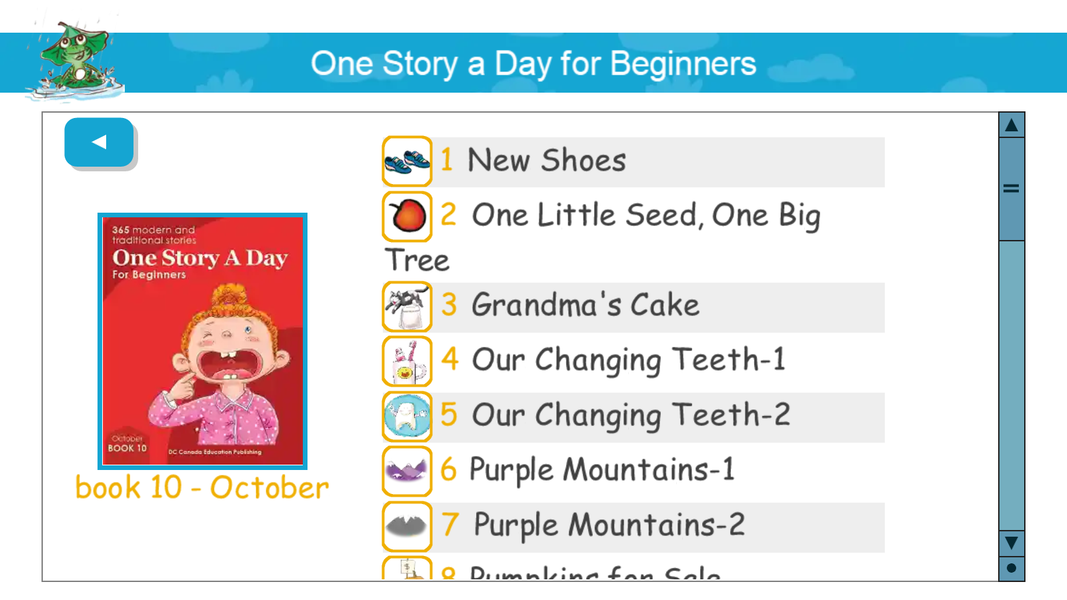Click the peach icon for One Little Seed

[405, 214]
